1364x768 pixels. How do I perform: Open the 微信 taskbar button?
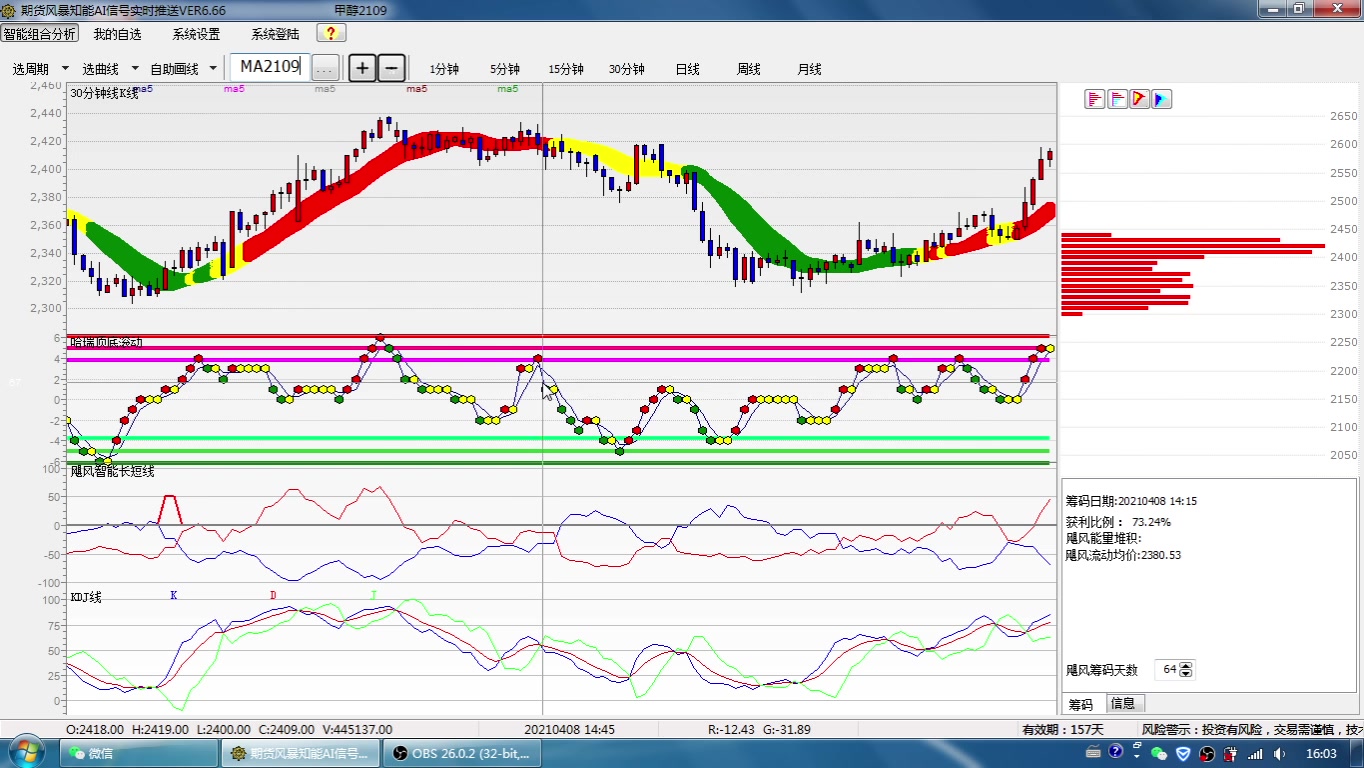tap(138, 753)
